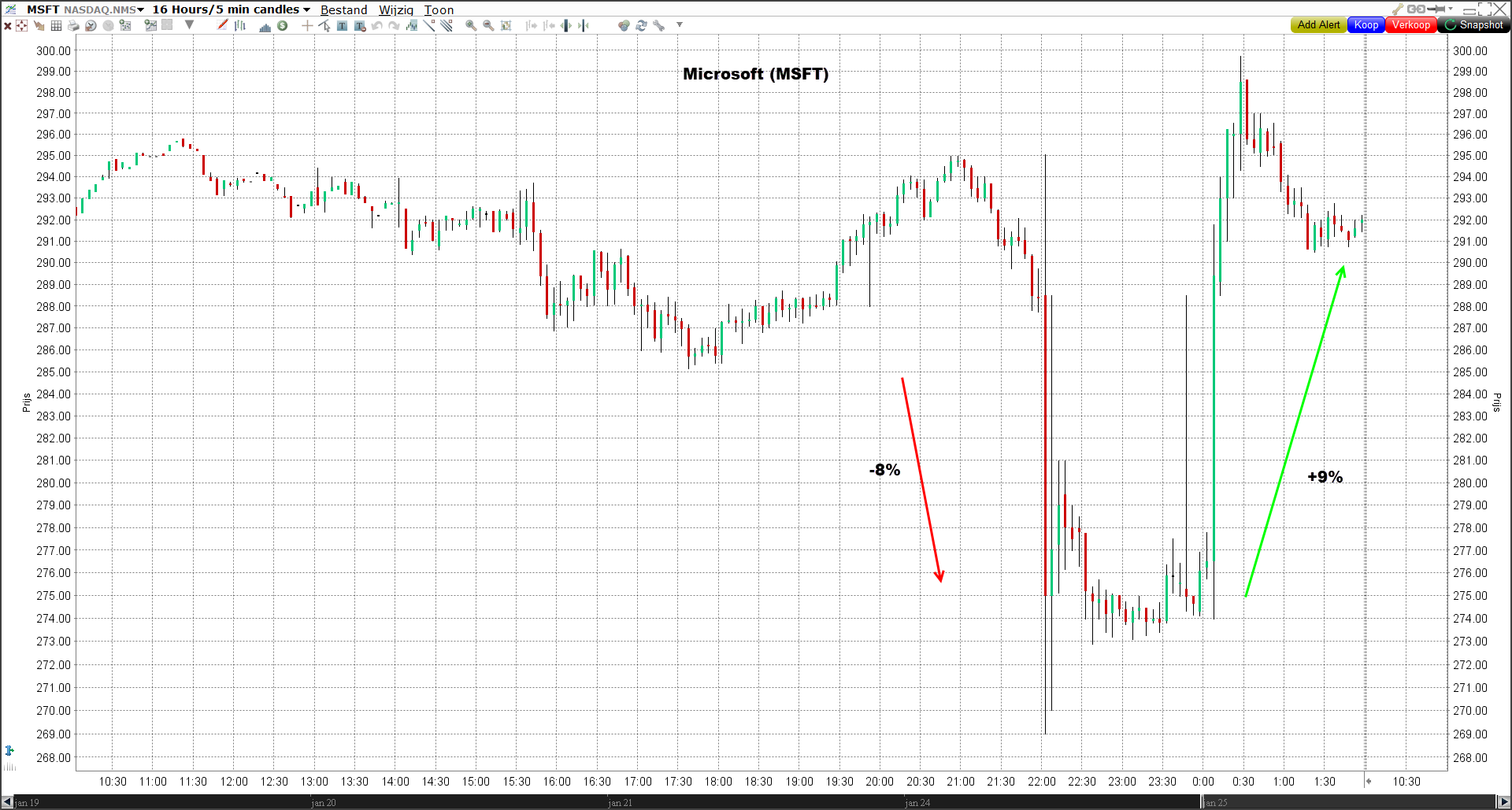Select the crosshair plus tool
The width and height of the screenshot is (1512, 810).
coord(307,25)
